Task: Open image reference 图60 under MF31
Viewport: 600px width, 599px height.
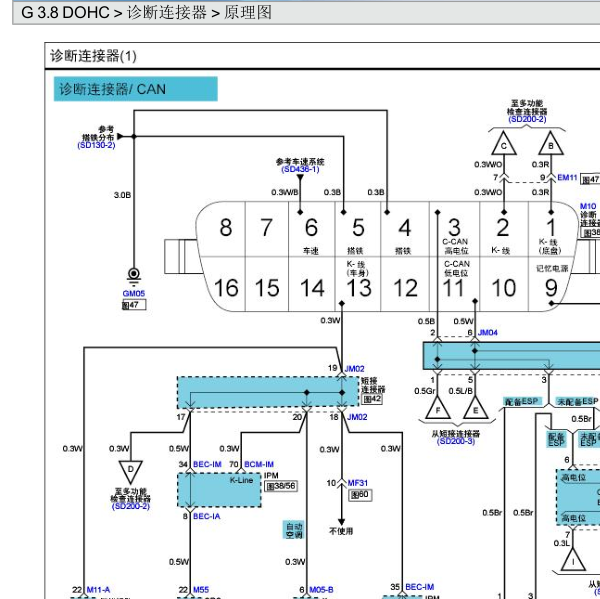Action: (x=360, y=495)
